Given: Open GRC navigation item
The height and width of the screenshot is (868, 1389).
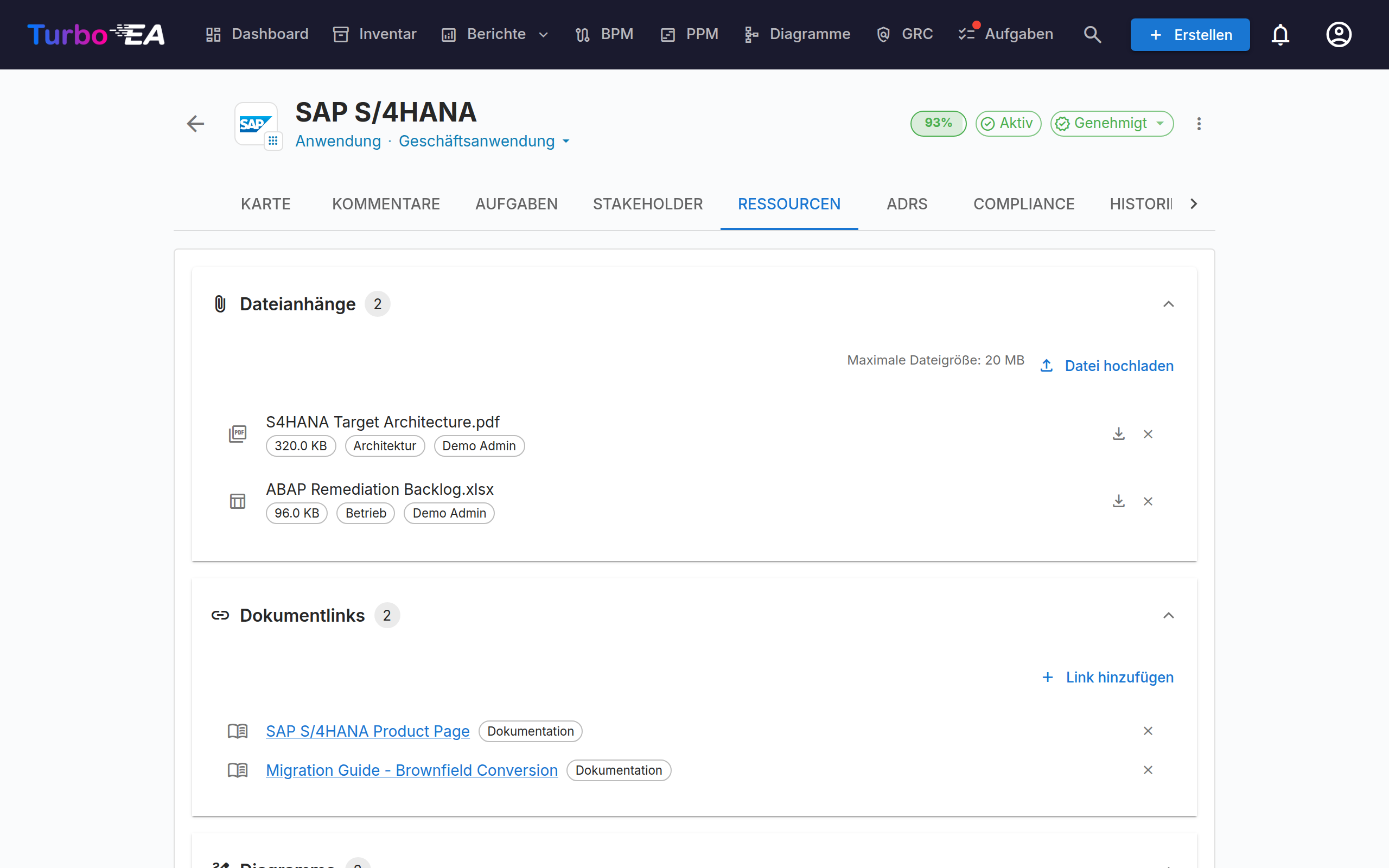Looking at the screenshot, I should coord(904,34).
